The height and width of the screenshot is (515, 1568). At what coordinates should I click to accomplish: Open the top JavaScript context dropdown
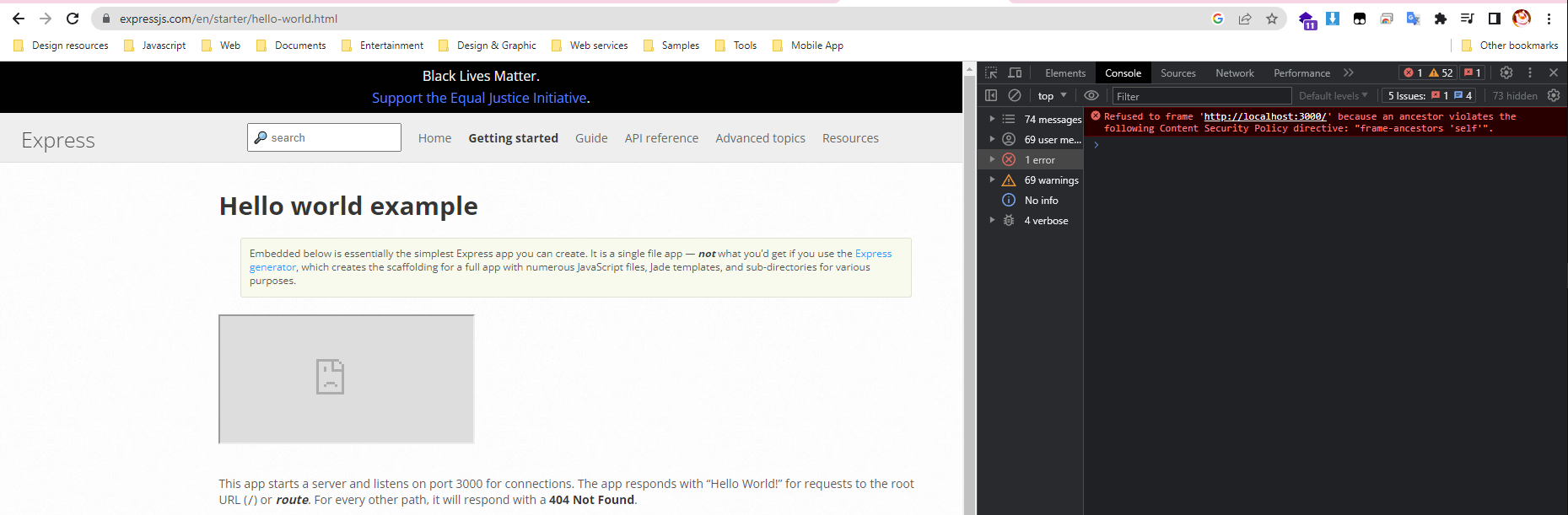coord(1052,96)
